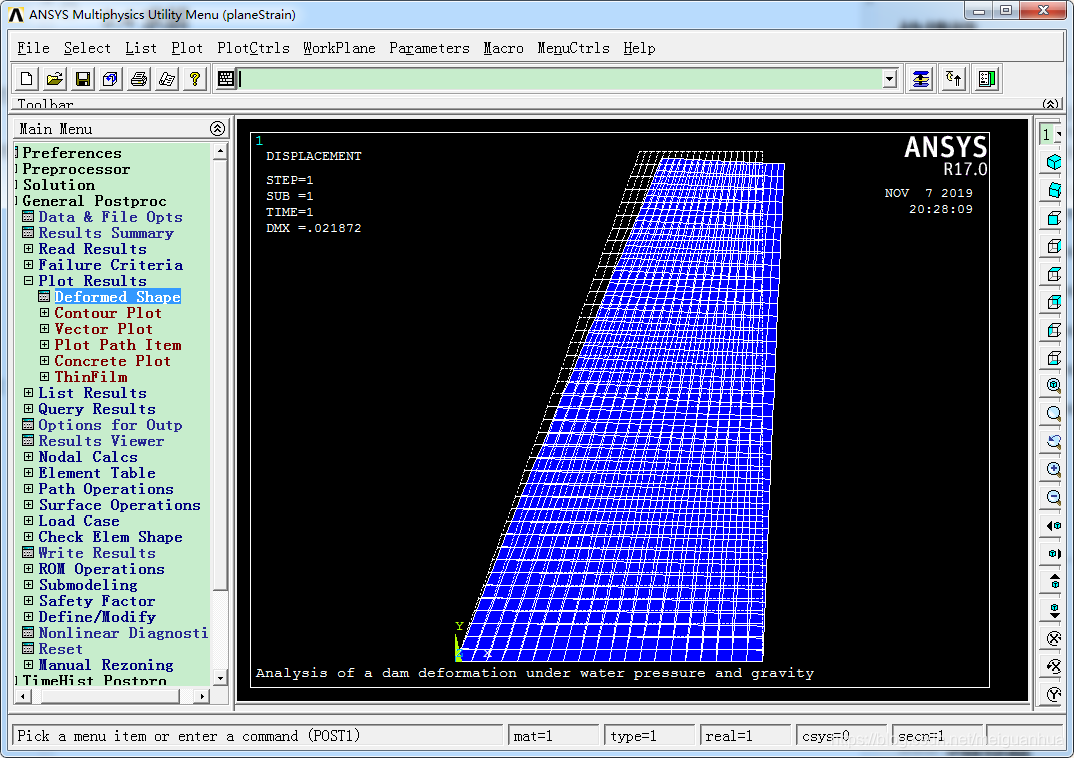1074x758 pixels.
Task: Expand the Contour Plot tree node
Action: pos(45,313)
